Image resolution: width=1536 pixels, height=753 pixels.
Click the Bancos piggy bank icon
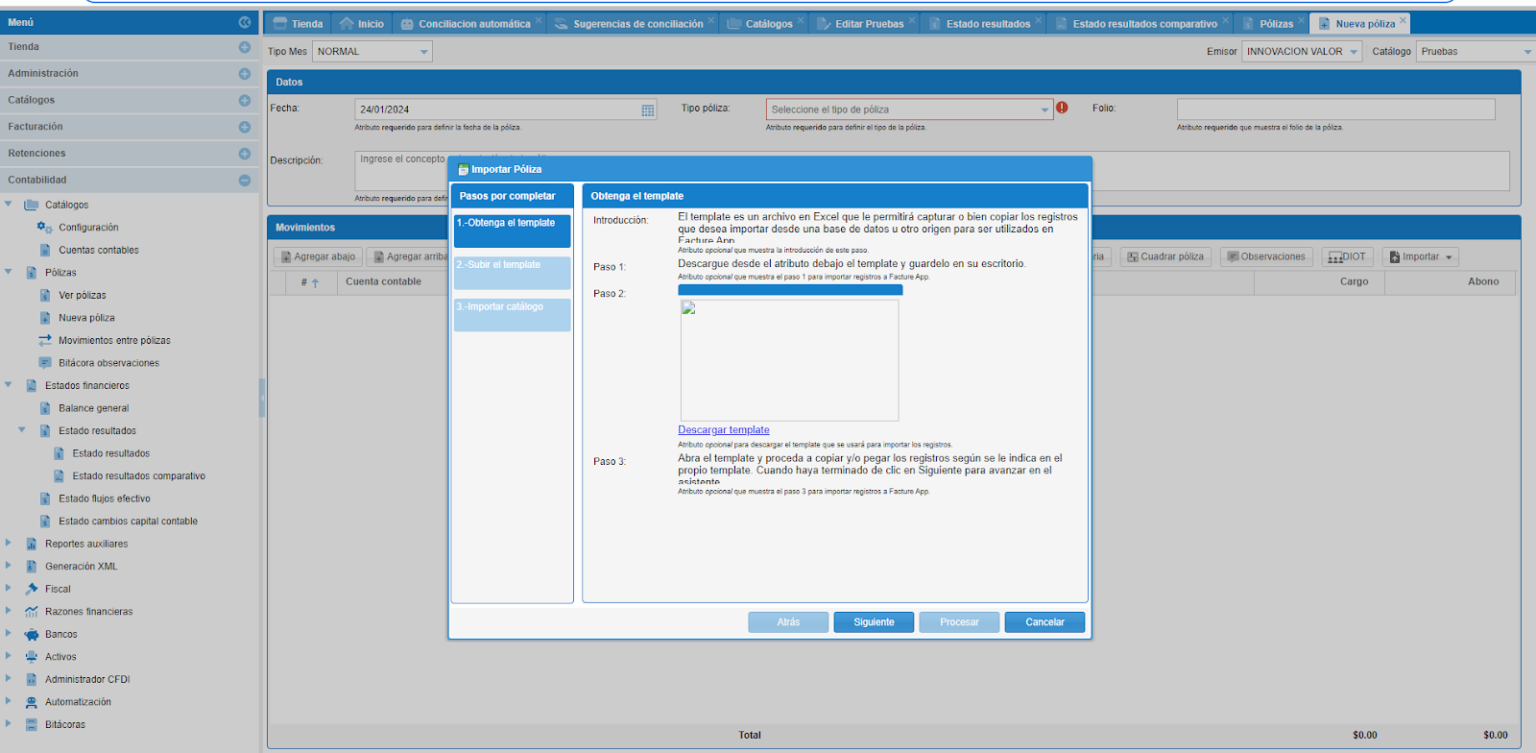pyautogui.click(x=31, y=634)
